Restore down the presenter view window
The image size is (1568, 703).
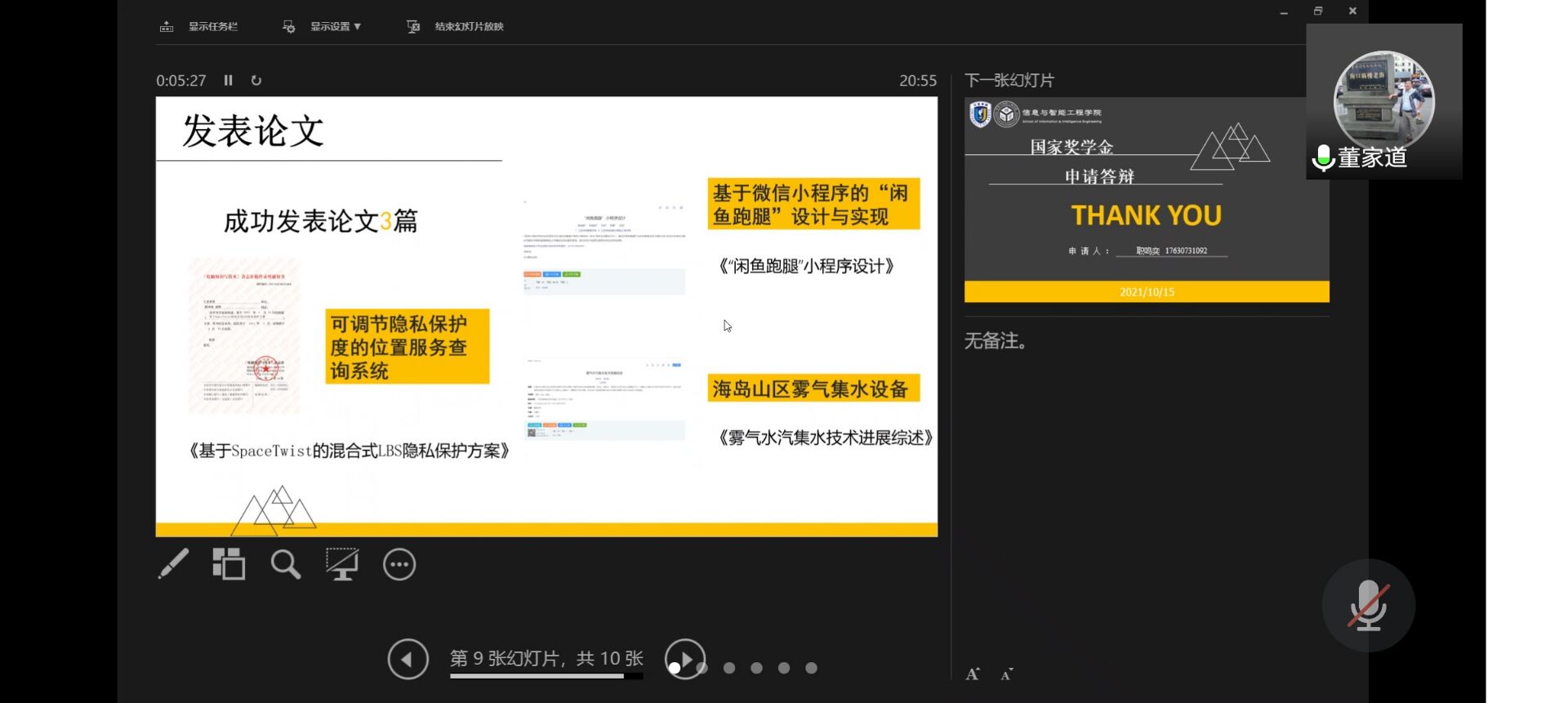[x=1318, y=11]
